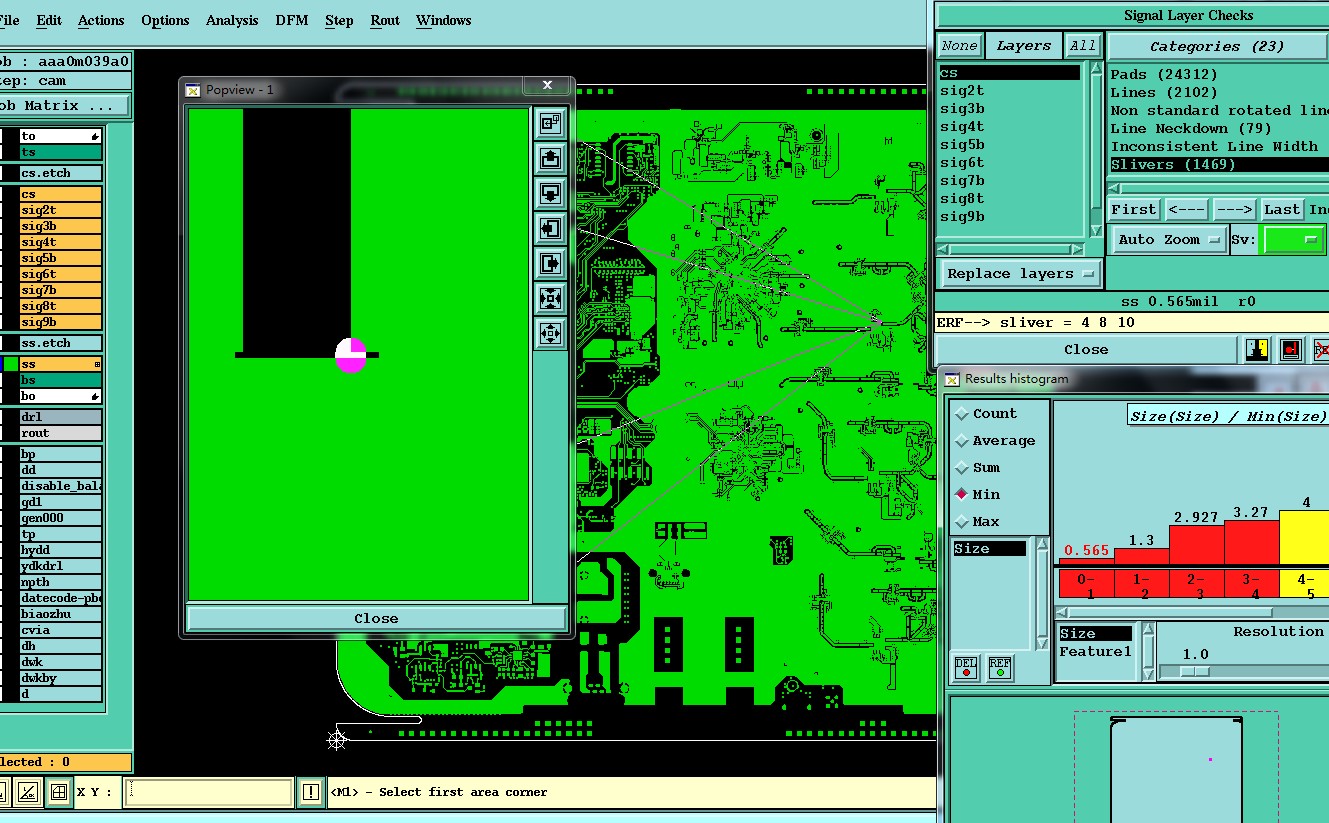1329x823 pixels.
Task: Click the histogram horizontal scrollbar
Action: tap(1192, 612)
